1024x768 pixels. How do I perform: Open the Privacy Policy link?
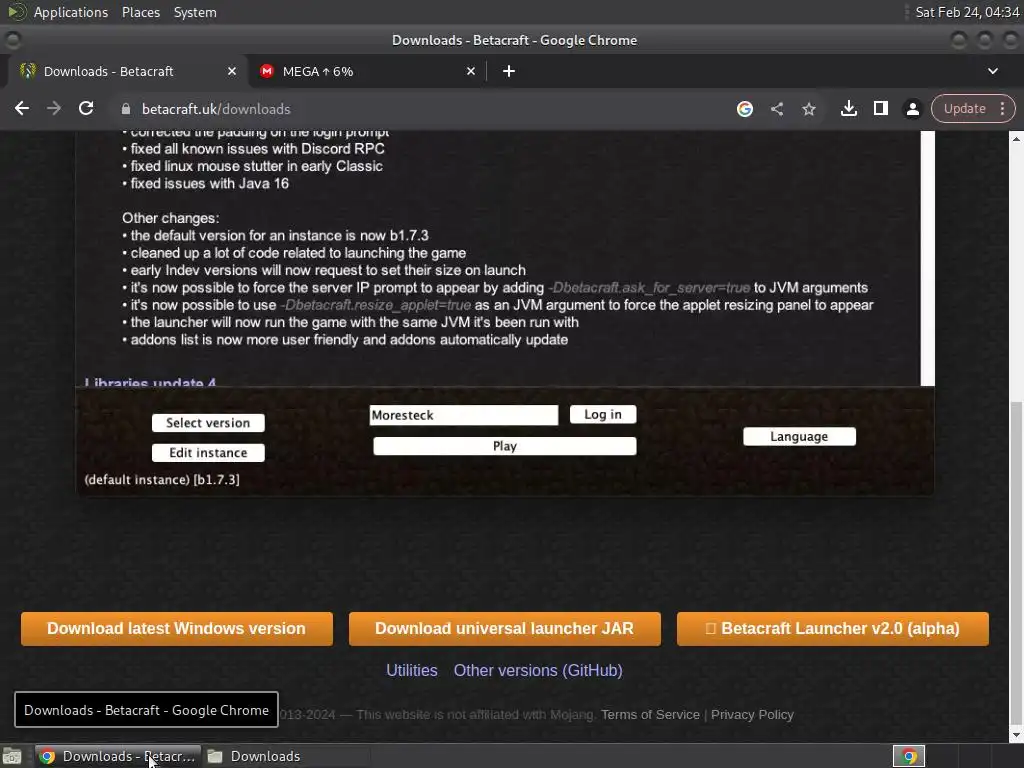tap(752, 715)
